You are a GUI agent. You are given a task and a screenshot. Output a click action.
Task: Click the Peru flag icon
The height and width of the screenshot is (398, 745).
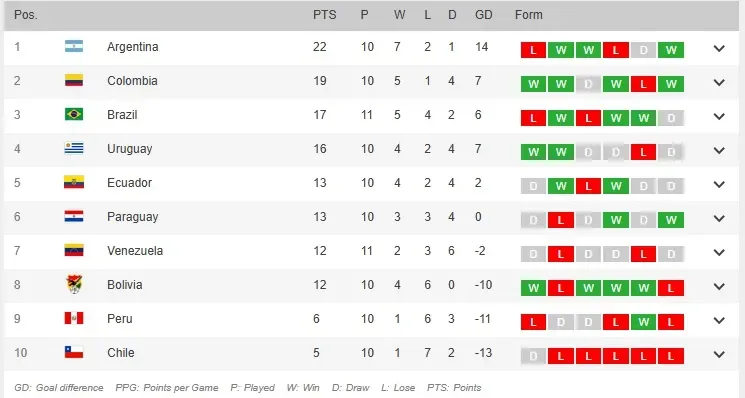click(x=74, y=318)
